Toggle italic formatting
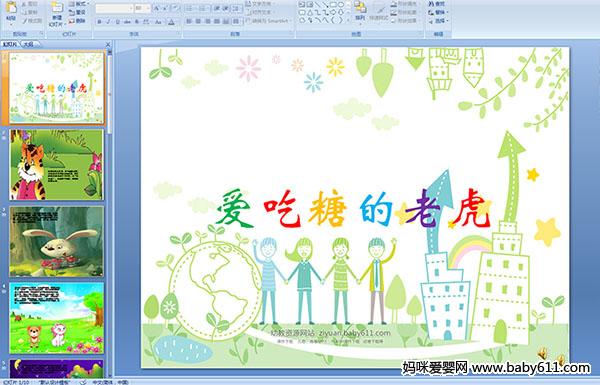 pos(108,22)
